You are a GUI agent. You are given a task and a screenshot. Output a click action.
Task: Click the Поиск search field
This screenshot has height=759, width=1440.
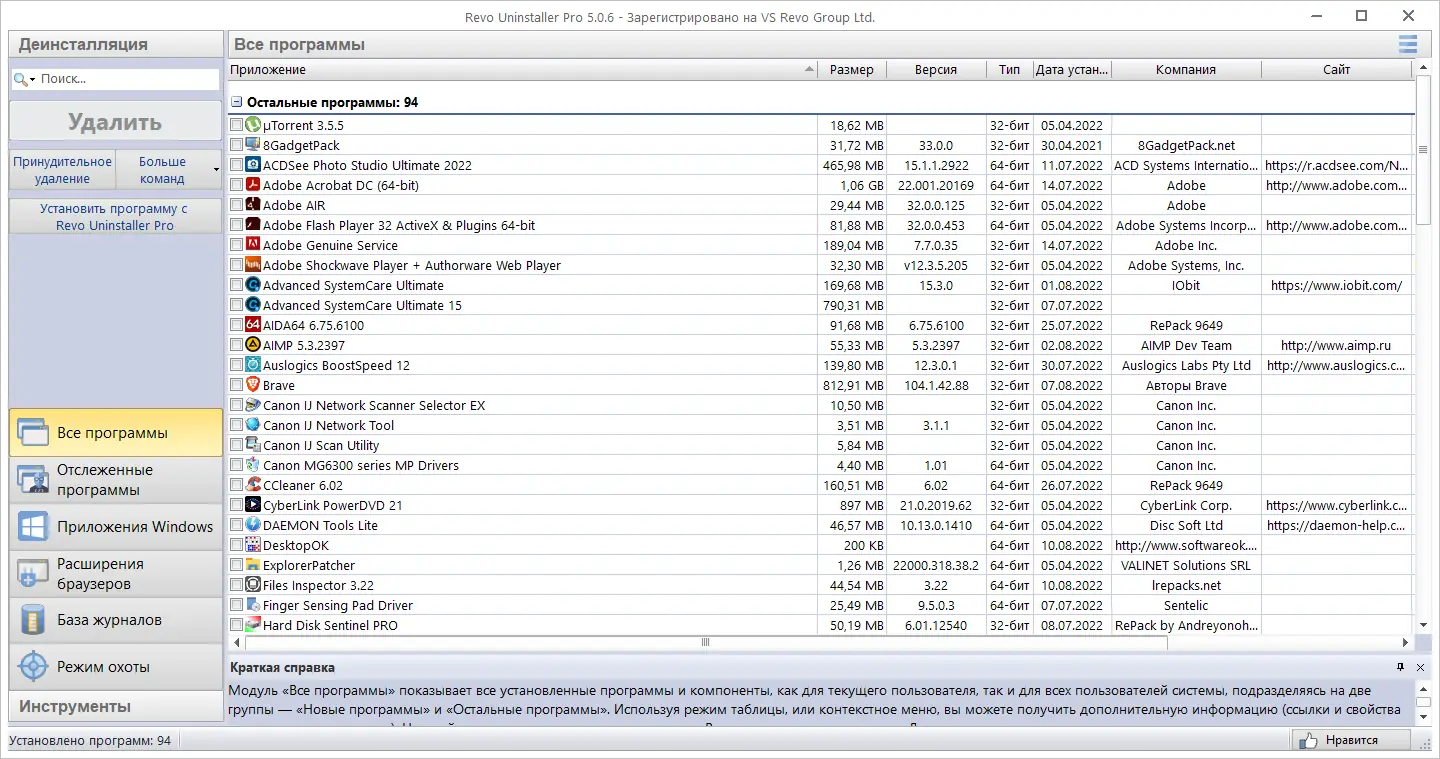point(128,79)
